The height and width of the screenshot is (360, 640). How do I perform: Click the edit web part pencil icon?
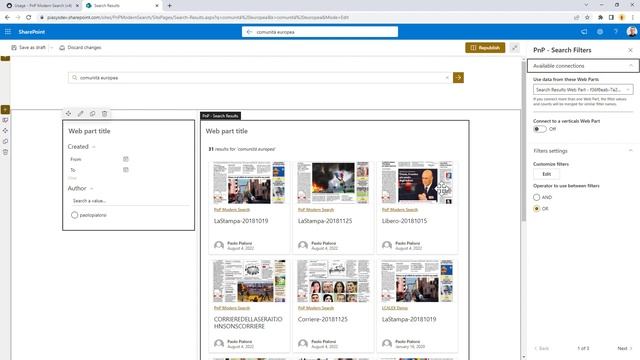[80, 113]
